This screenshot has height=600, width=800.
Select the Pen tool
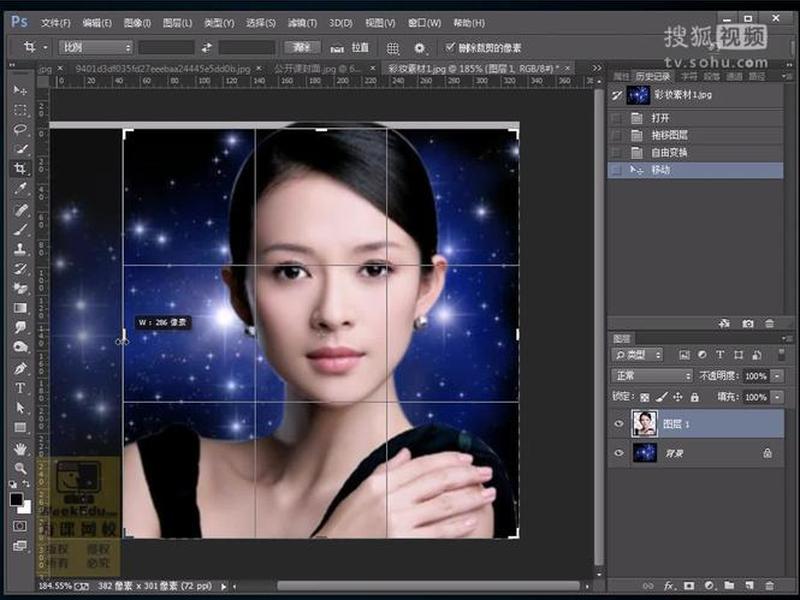click(x=20, y=368)
